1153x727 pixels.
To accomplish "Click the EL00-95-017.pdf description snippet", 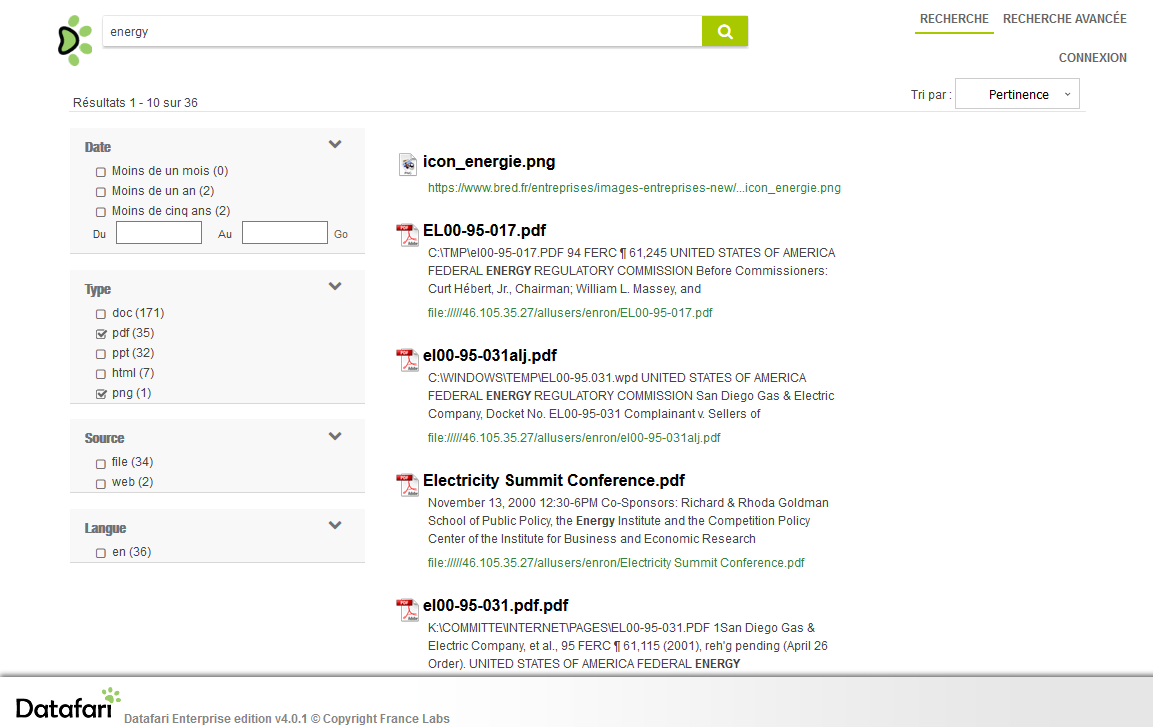I will click(632, 271).
